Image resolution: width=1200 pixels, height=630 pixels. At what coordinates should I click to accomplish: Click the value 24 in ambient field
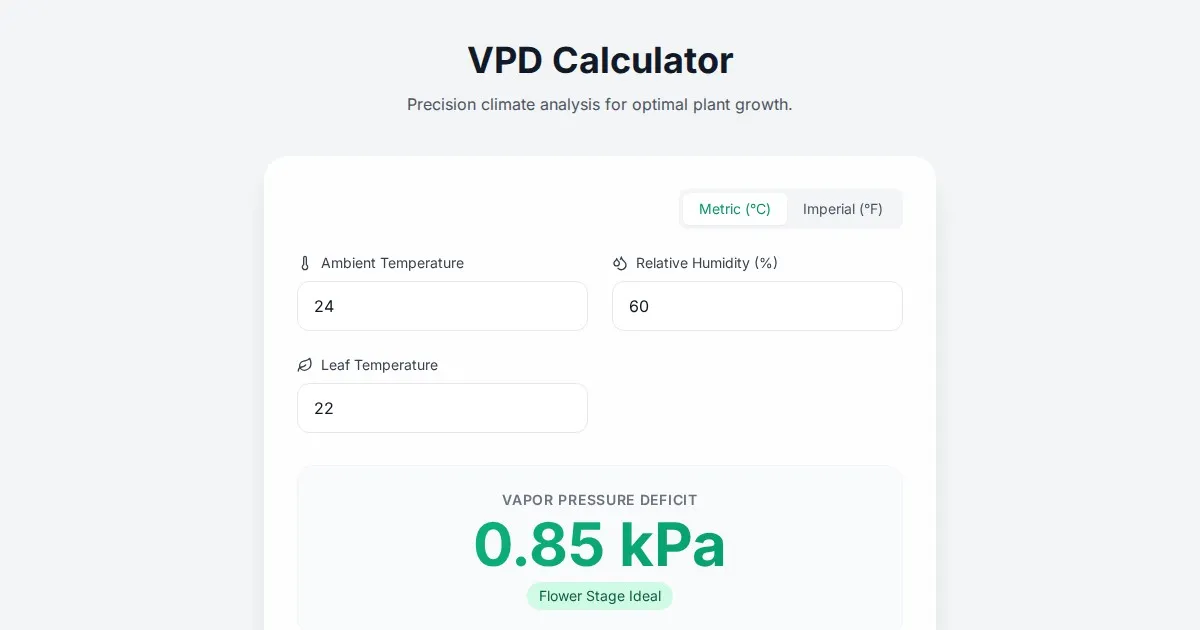(324, 306)
